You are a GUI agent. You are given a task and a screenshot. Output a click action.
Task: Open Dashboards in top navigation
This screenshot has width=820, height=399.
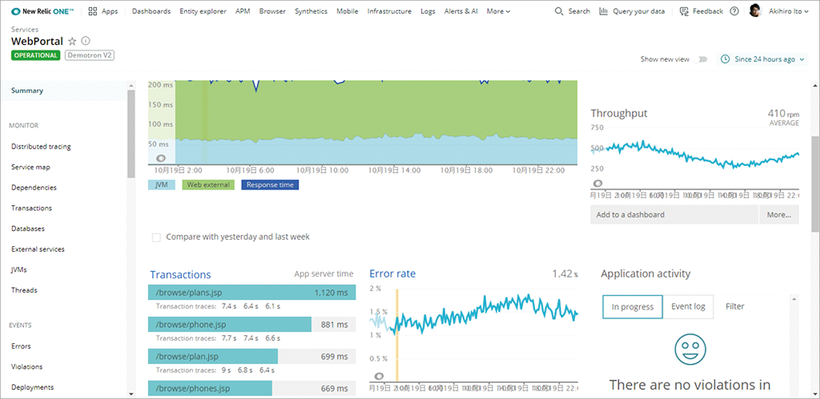tap(151, 11)
